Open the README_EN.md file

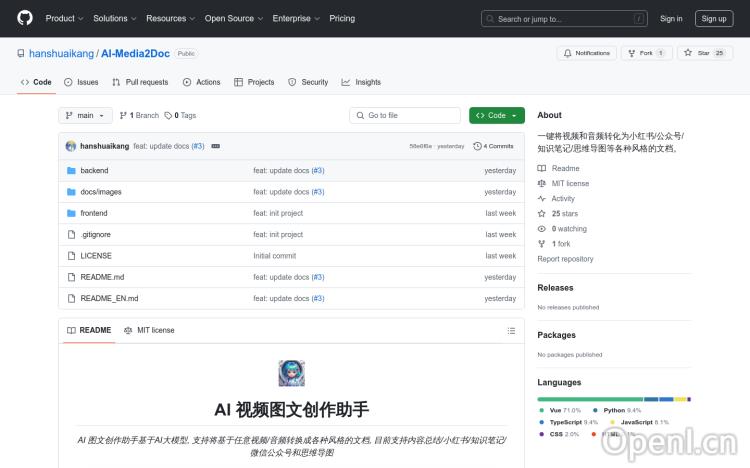(109, 298)
